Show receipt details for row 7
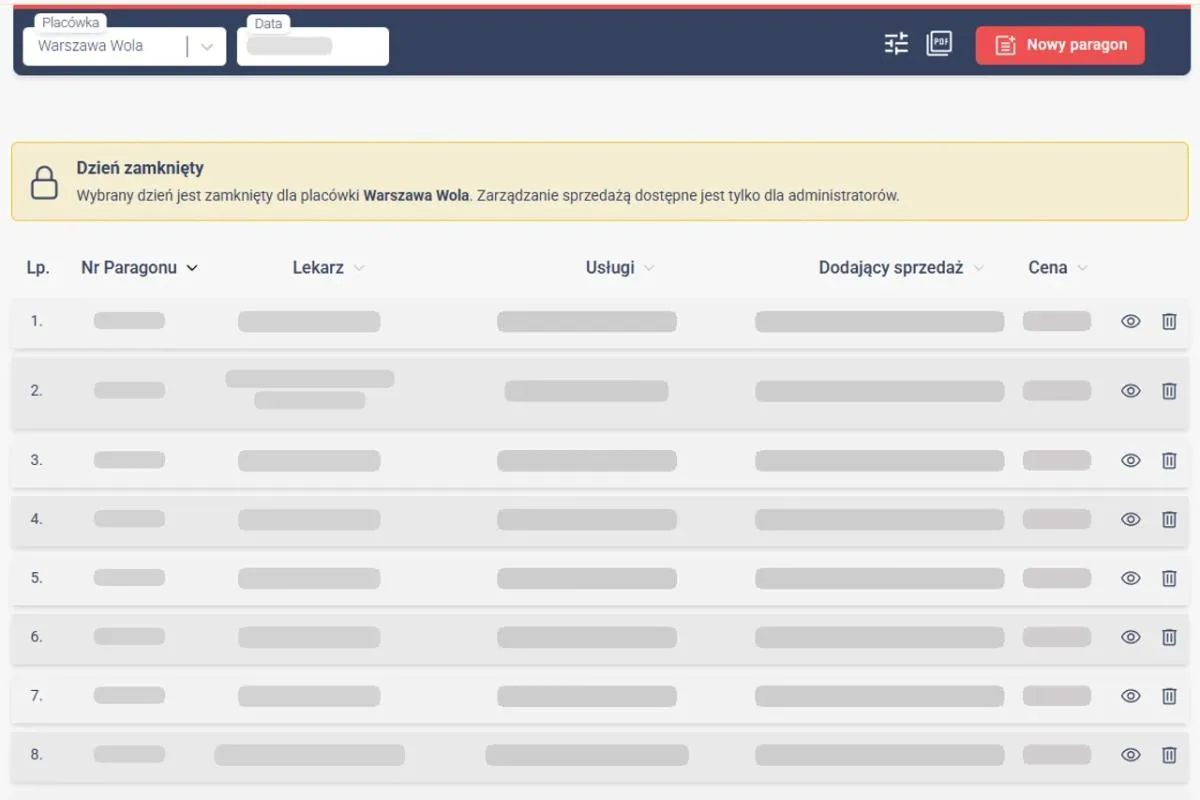Image resolution: width=1200 pixels, height=800 pixels. pyautogui.click(x=1131, y=696)
